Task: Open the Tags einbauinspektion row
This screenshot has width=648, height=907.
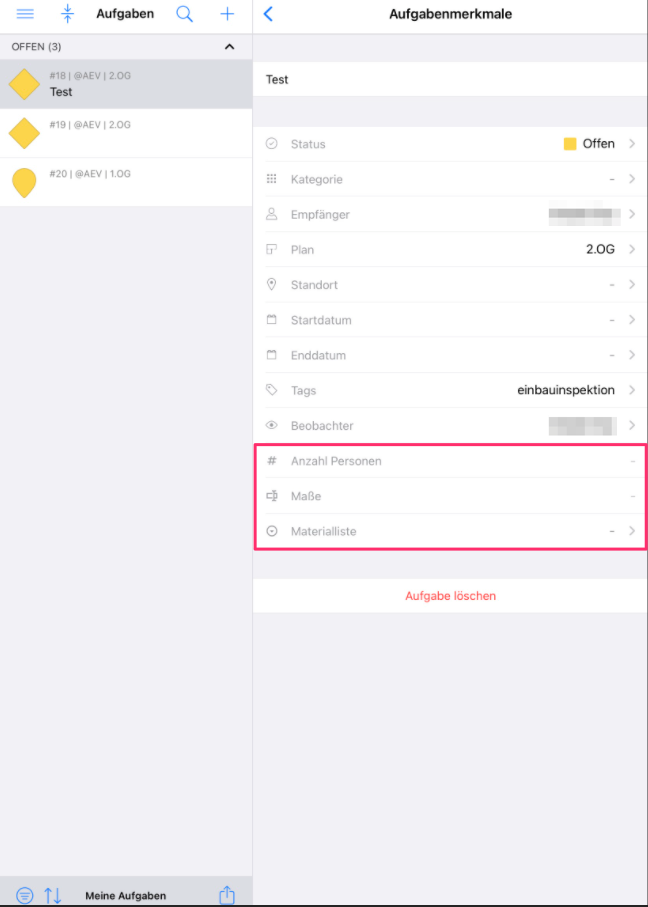Action: click(x=450, y=390)
